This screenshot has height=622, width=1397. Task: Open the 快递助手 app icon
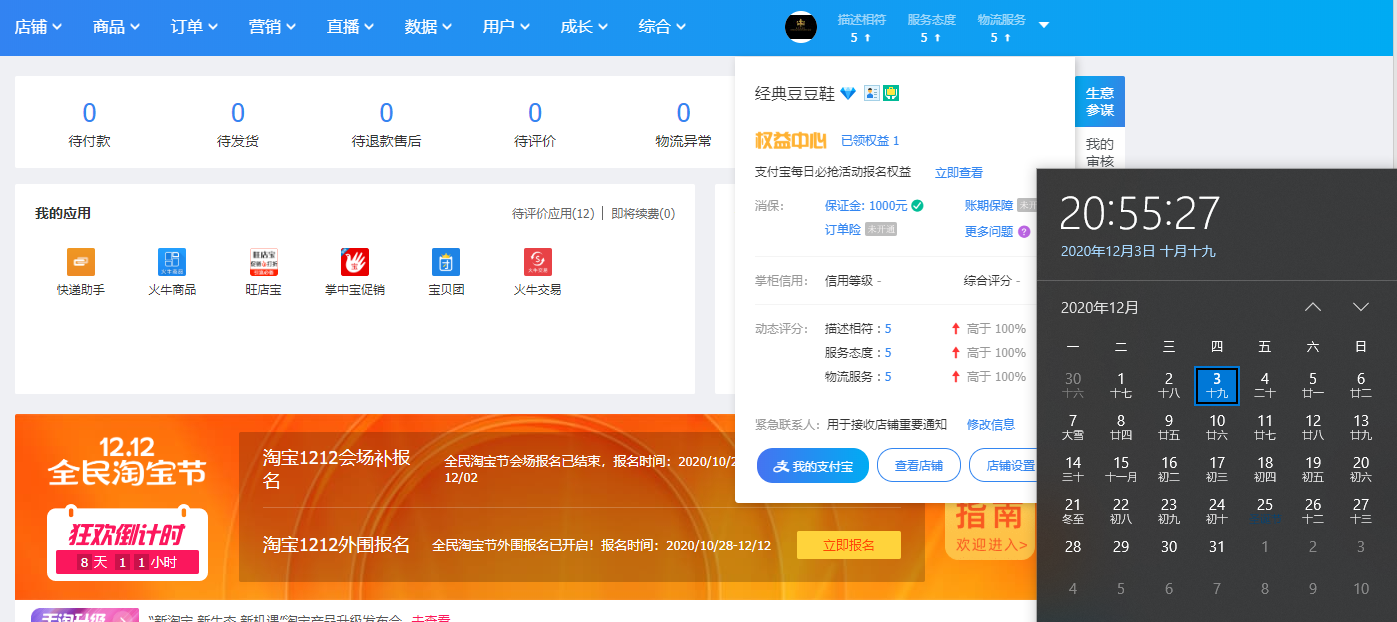pyautogui.click(x=81, y=262)
